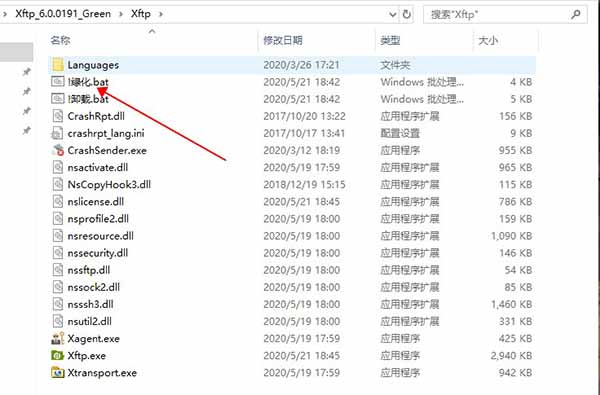
Task: Sort files by 修改日期 column
Action: coord(283,40)
